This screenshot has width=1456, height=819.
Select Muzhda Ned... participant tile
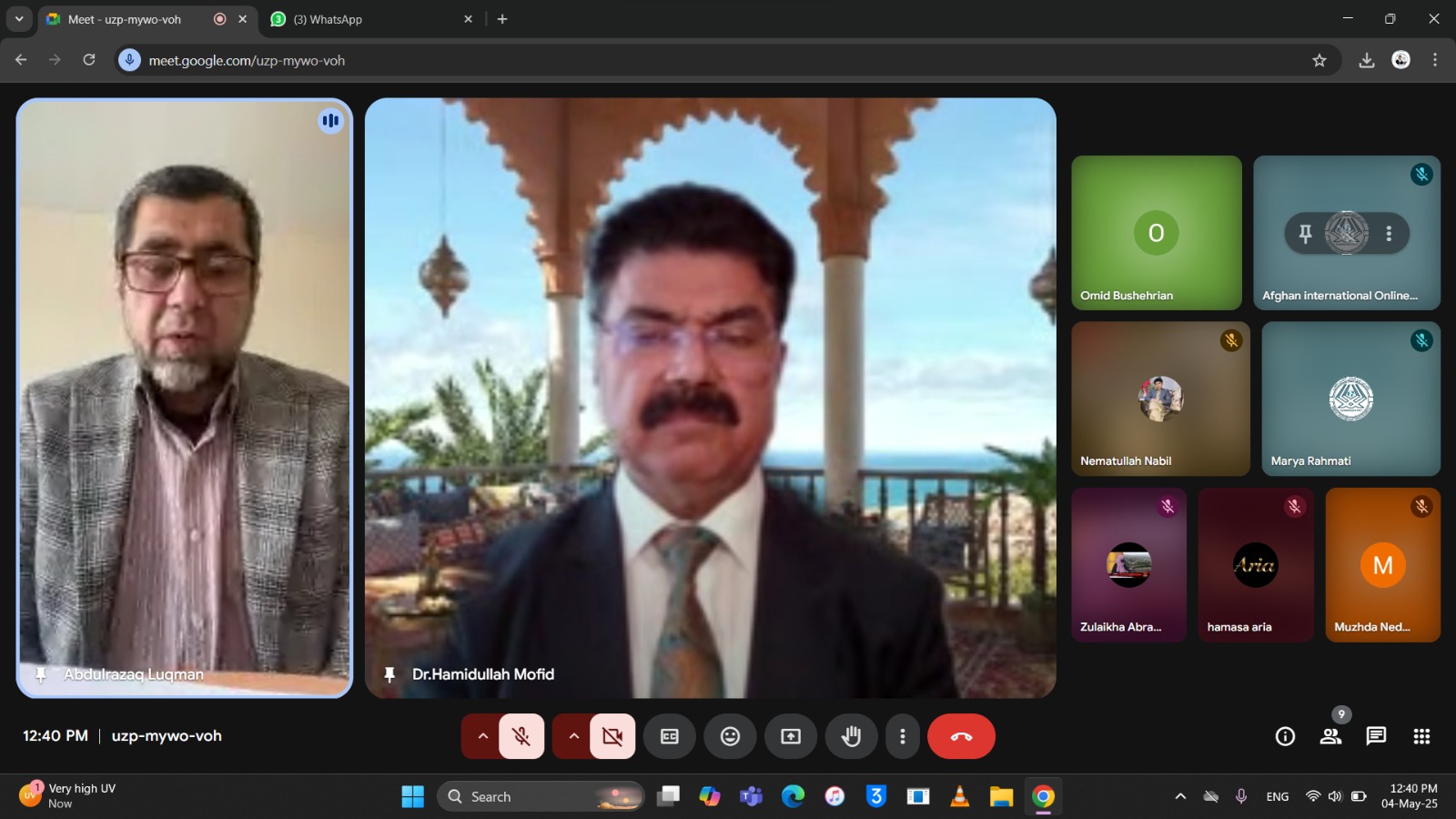click(1382, 565)
